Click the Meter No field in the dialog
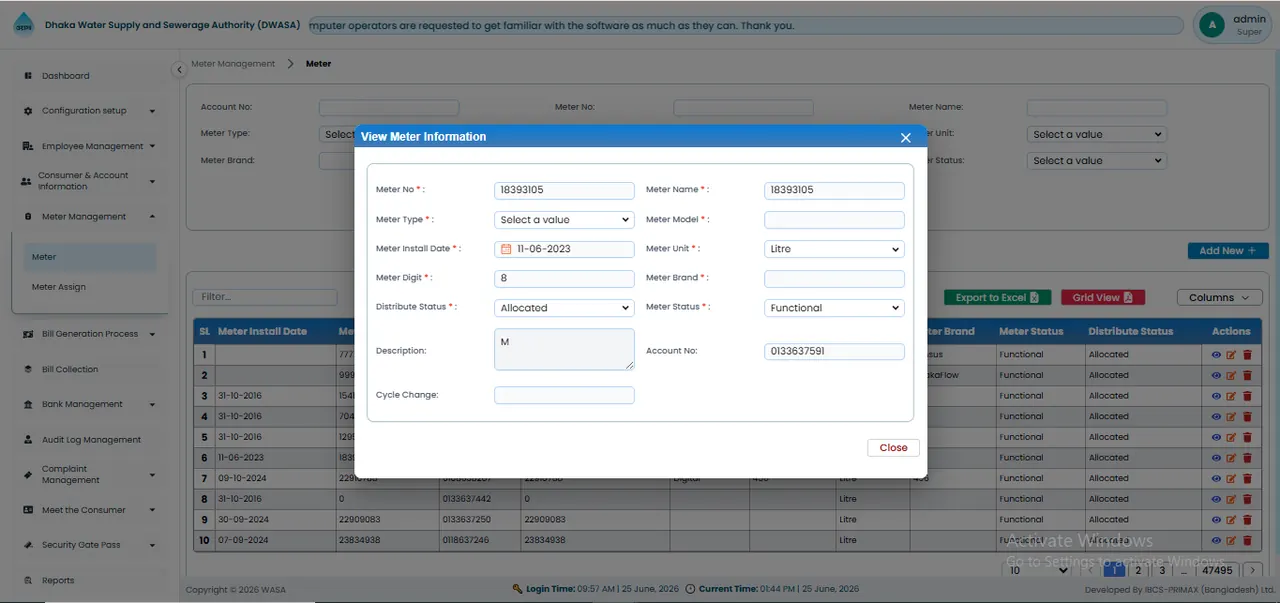1280x603 pixels. [564, 190]
